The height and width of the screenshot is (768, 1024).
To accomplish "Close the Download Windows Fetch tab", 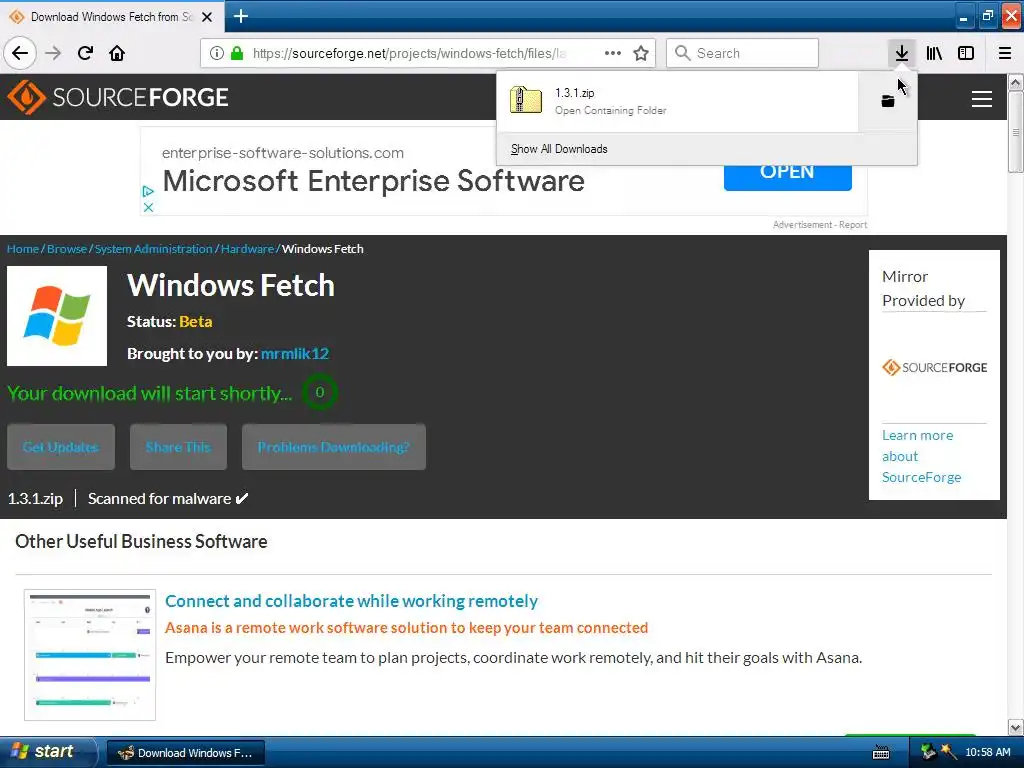I will point(207,17).
